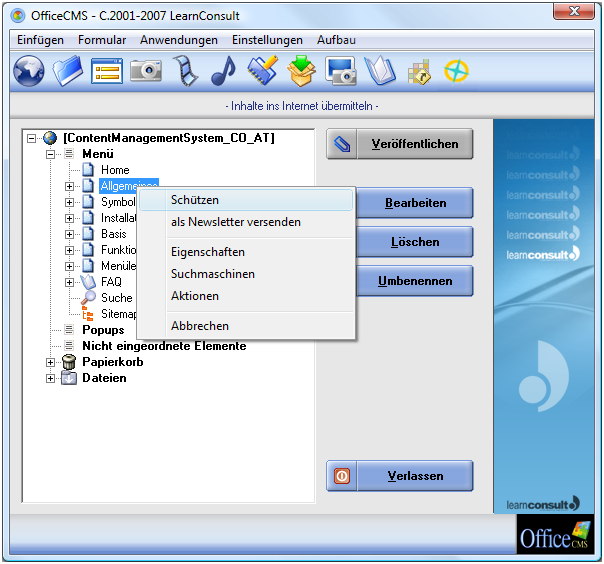Select Suchmaschinen in the context menu

point(246,274)
